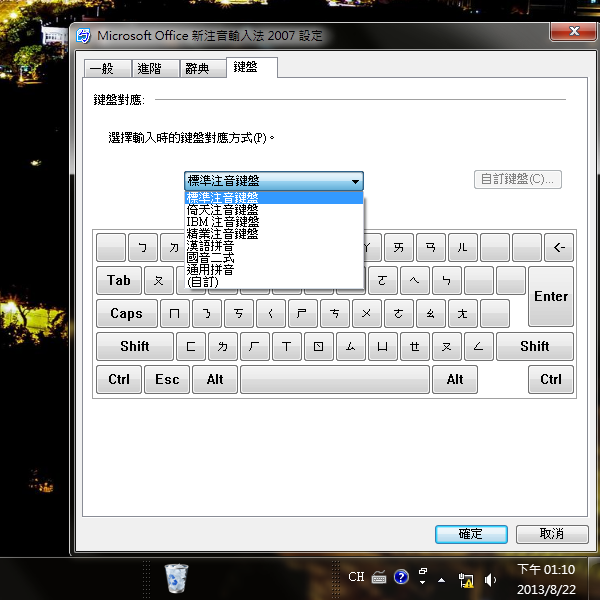Click the ㄈ key on the keyboard preview
Image resolution: width=600 pixels, height=600 pixels.
click(191, 346)
